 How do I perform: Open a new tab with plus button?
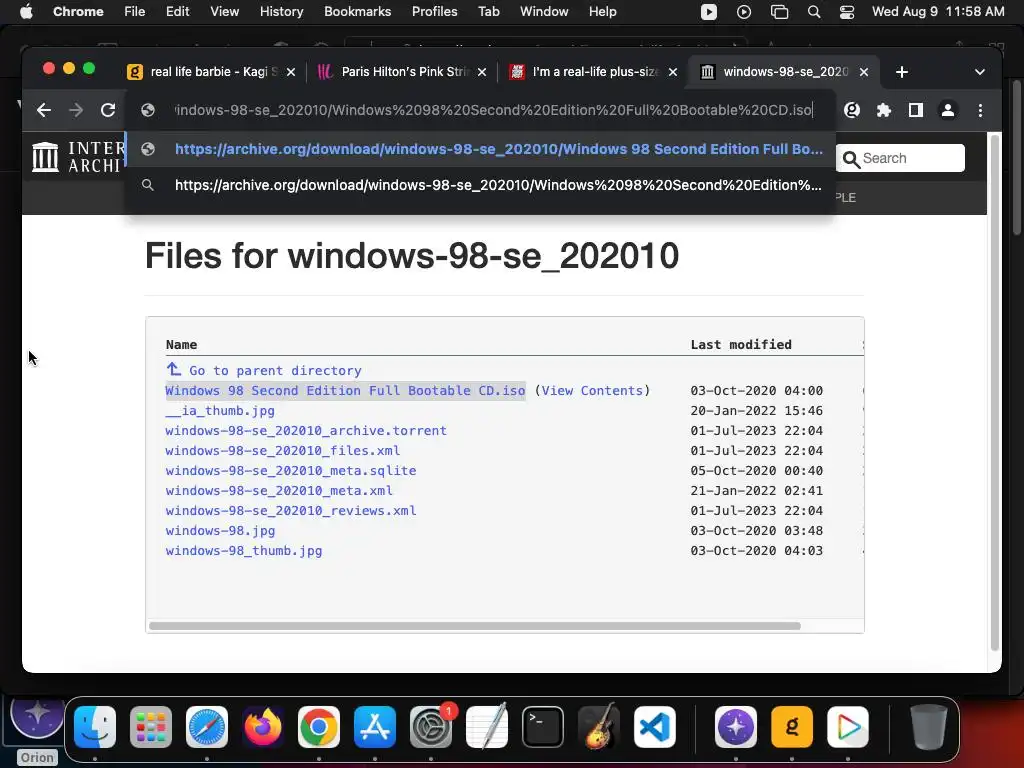point(902,72)
